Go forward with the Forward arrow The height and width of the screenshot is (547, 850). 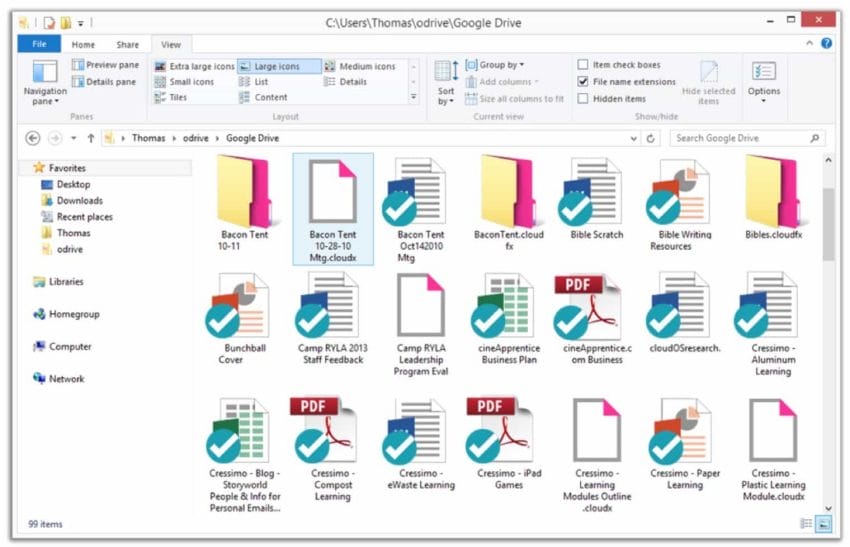pyautogui.click(x=55, y=138)
